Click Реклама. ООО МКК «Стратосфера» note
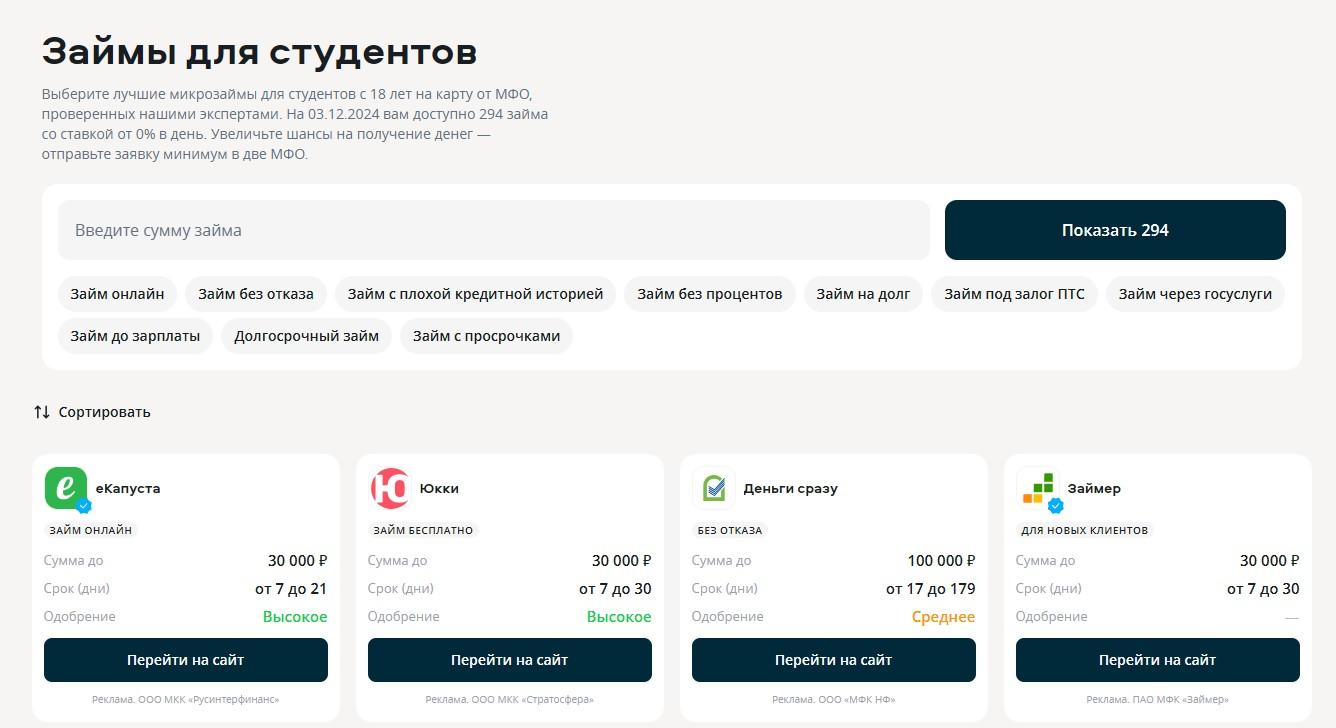Screen dimensions: 1336x728 [510, 700]
